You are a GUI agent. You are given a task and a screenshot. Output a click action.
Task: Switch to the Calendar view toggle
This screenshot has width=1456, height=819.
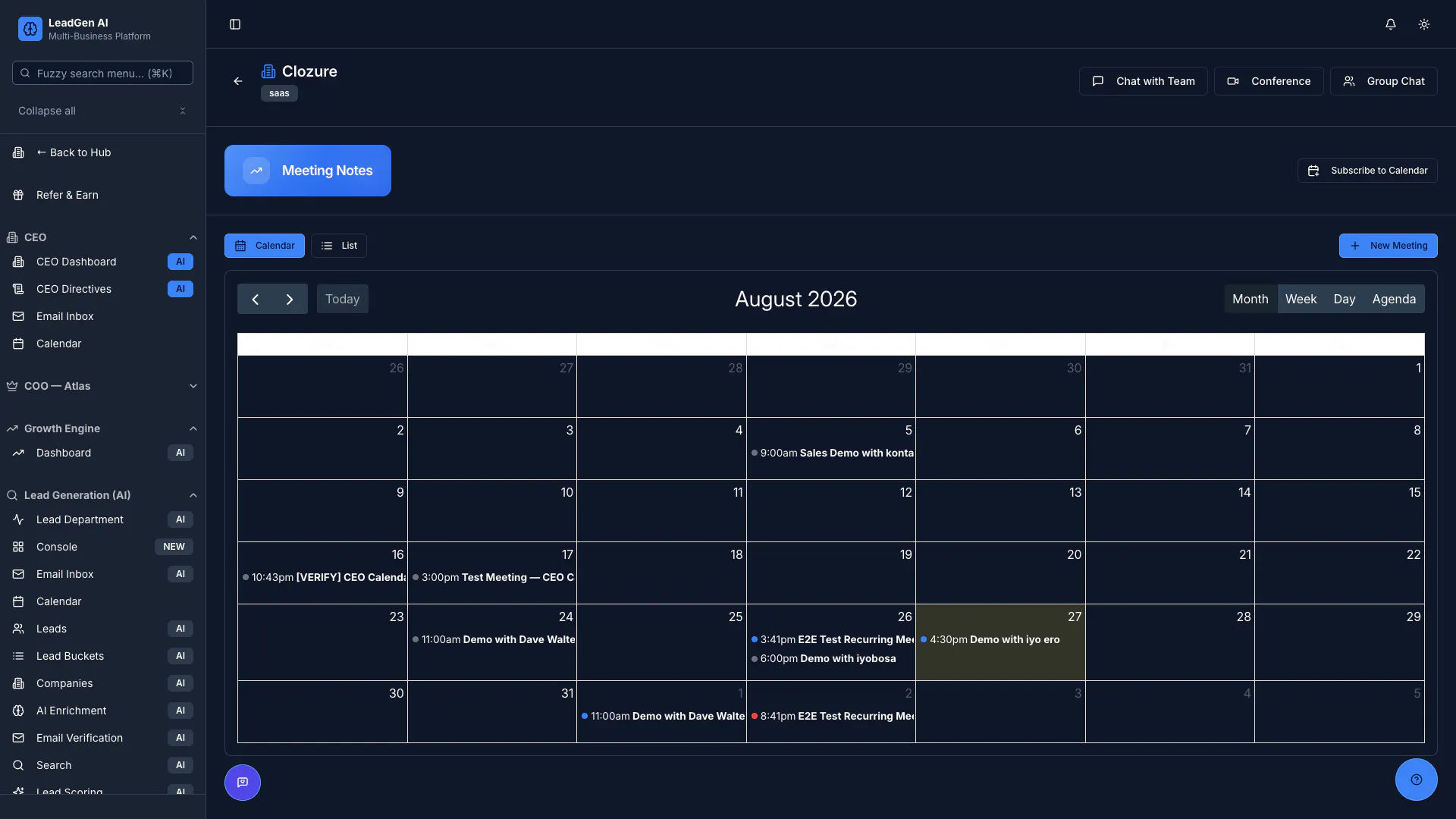click(265, 246)
